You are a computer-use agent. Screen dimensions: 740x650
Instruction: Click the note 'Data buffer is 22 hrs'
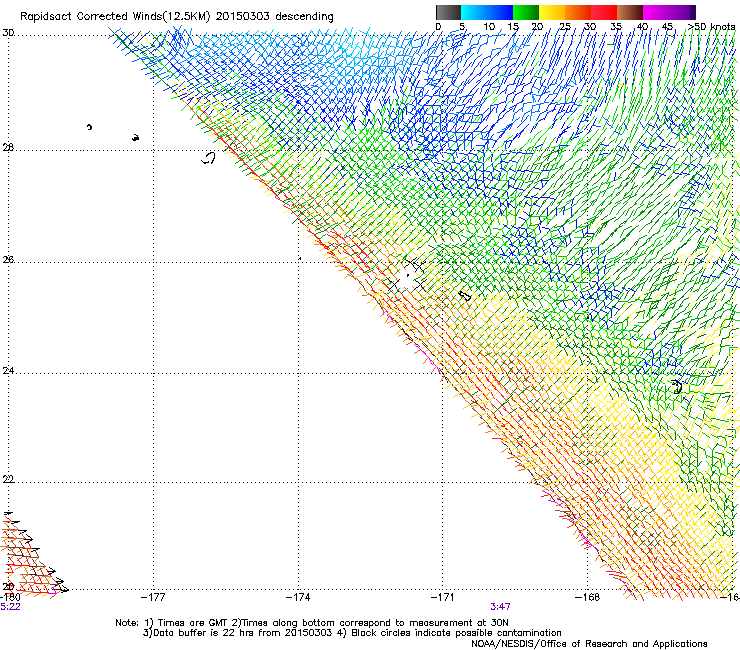tap(205, 633)
